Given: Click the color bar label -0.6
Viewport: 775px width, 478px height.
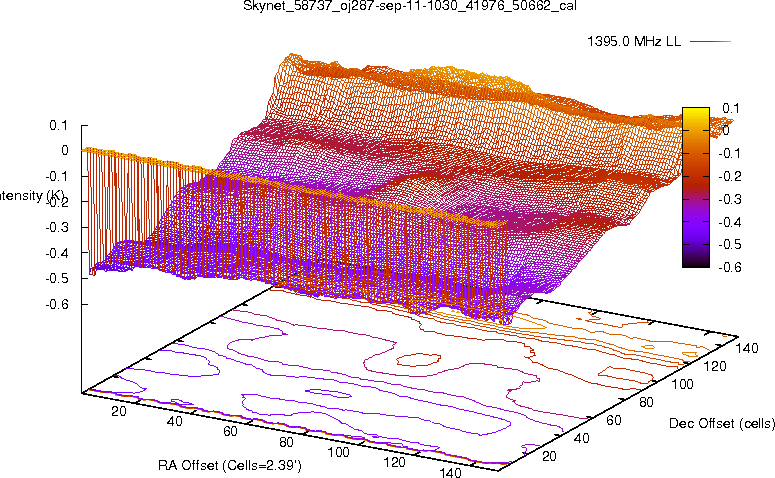Looking at the screenshot, I should point(730,267).
